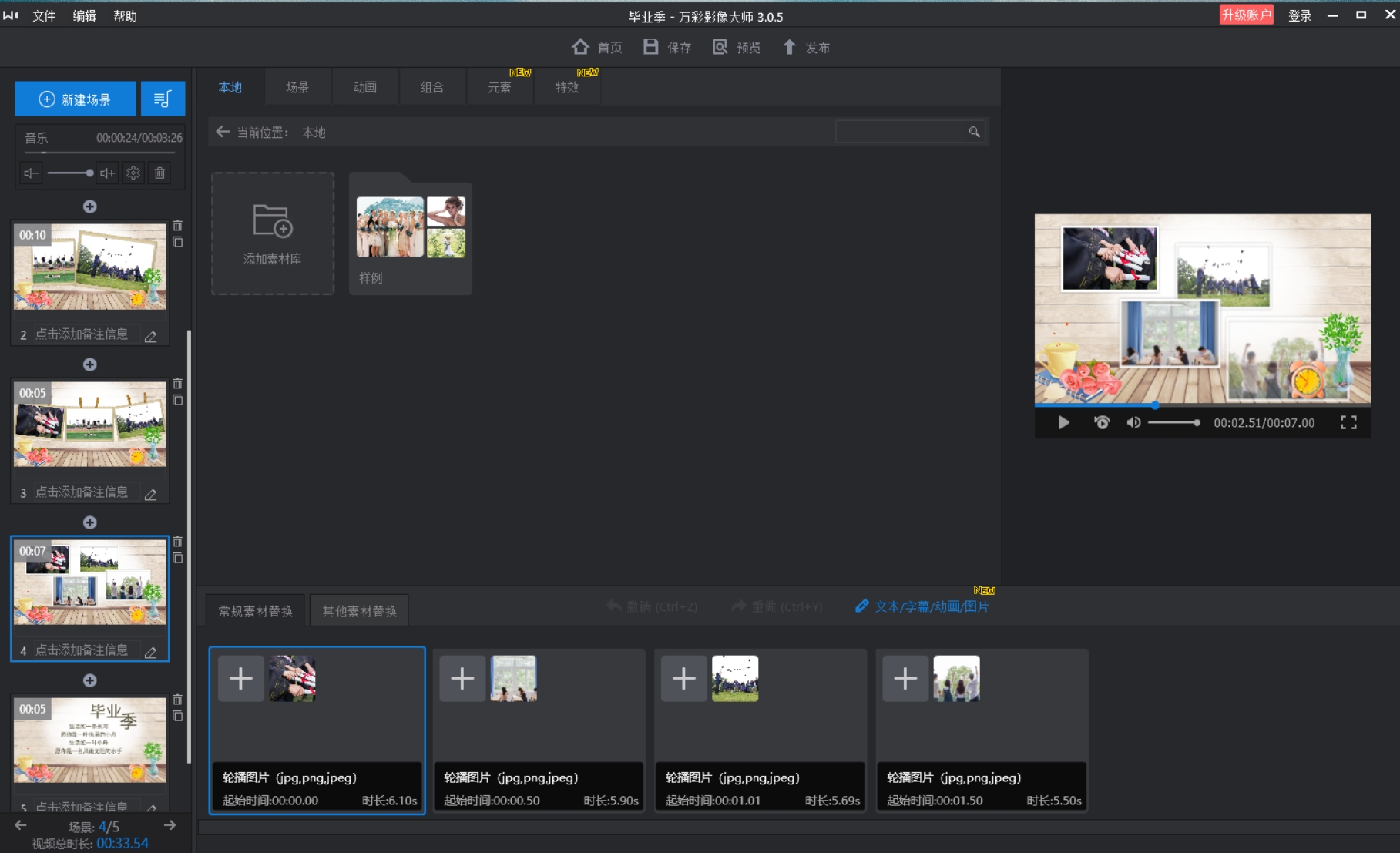
Task: Add image to the 00:01.50 carousel slot
Action: [905, 679]
